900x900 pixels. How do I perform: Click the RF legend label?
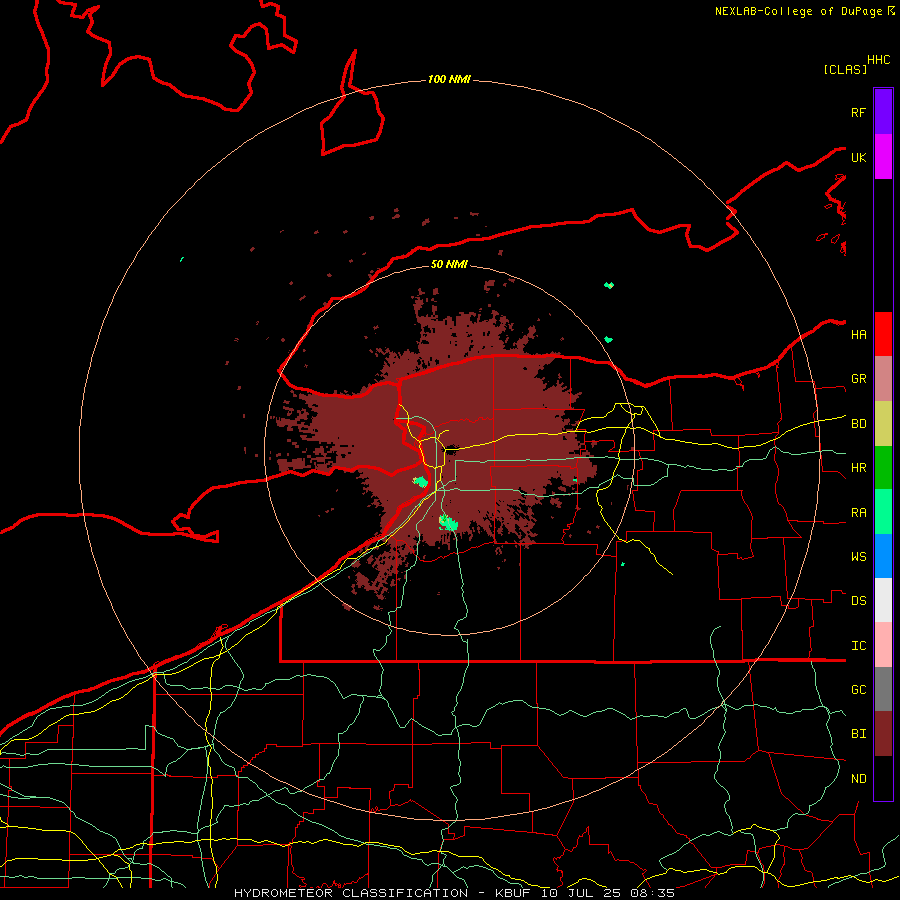pos(858,112)
